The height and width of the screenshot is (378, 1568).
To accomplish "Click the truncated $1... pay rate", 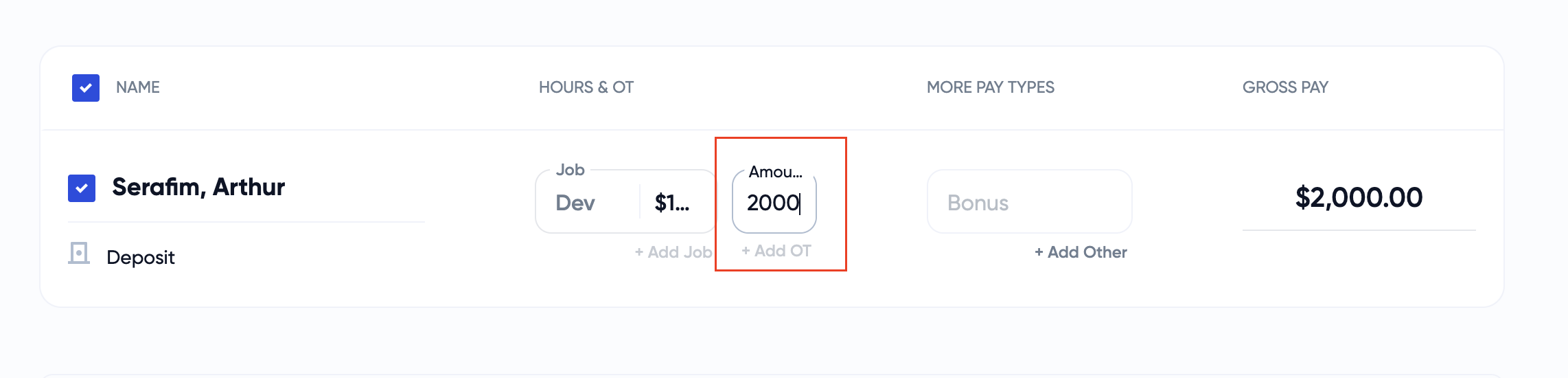I will (672, 203).
